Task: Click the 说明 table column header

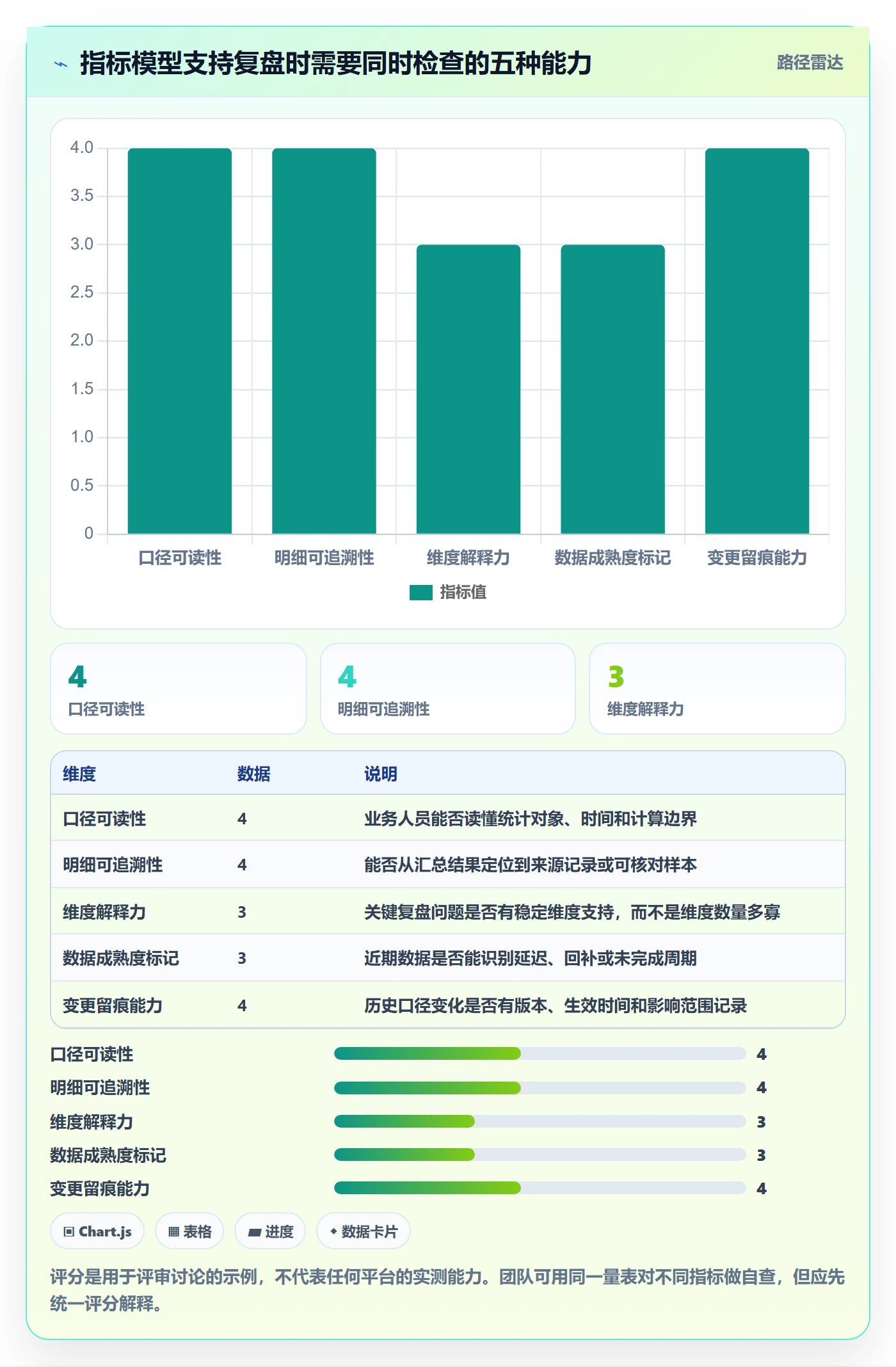Action: pyautogui.click(x=381, y=774)
